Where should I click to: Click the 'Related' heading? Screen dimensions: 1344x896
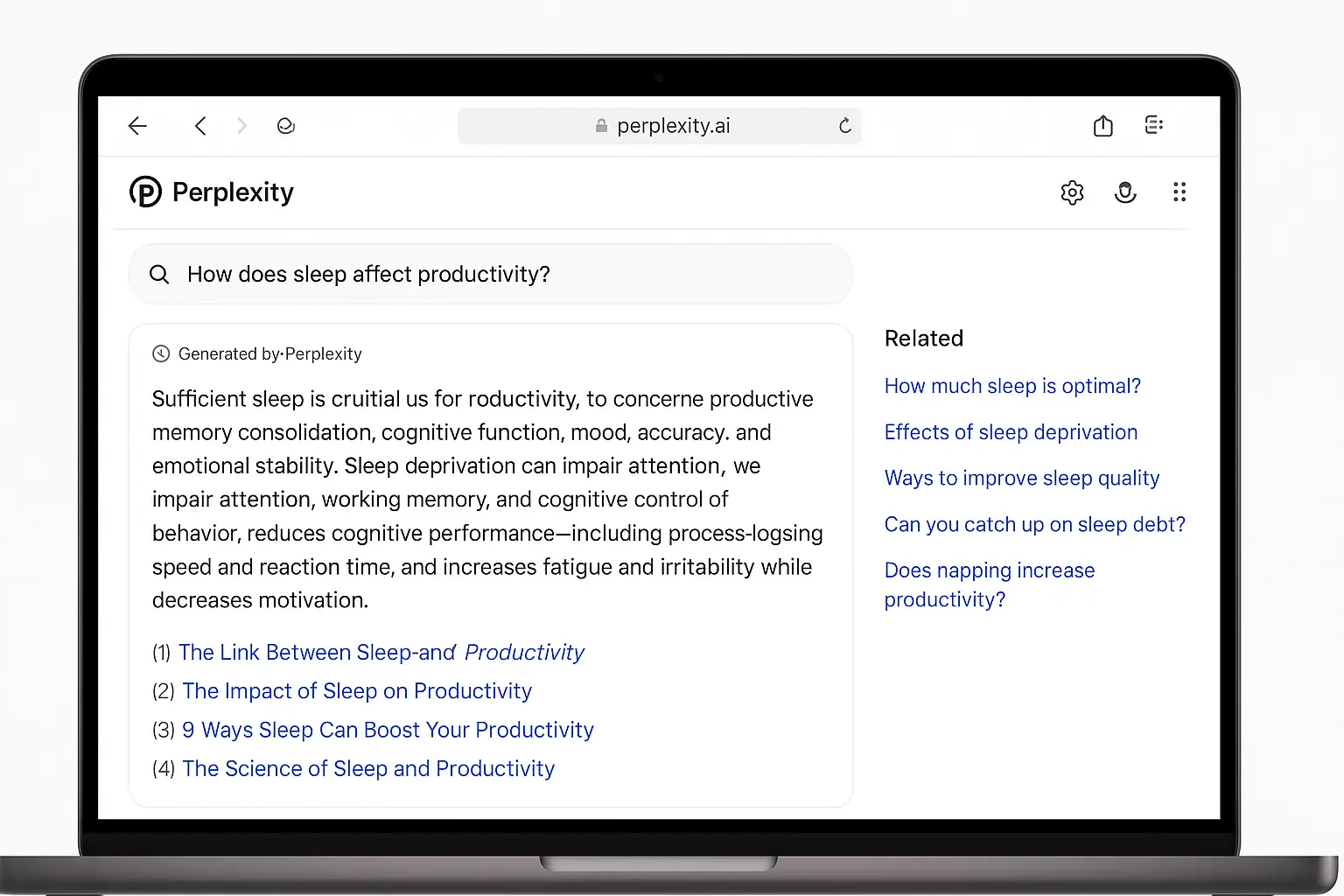pos(924,339)
